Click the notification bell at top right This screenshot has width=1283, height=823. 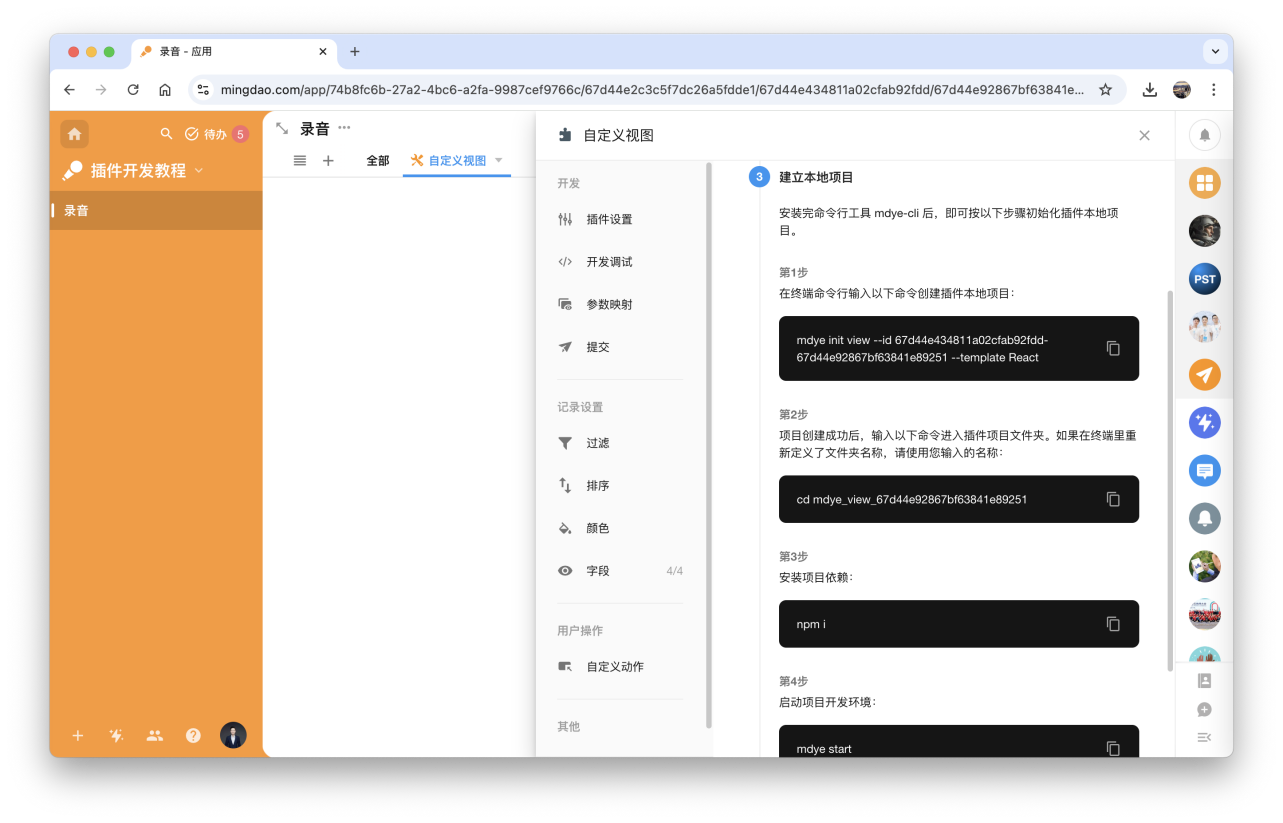[1204, 135]
